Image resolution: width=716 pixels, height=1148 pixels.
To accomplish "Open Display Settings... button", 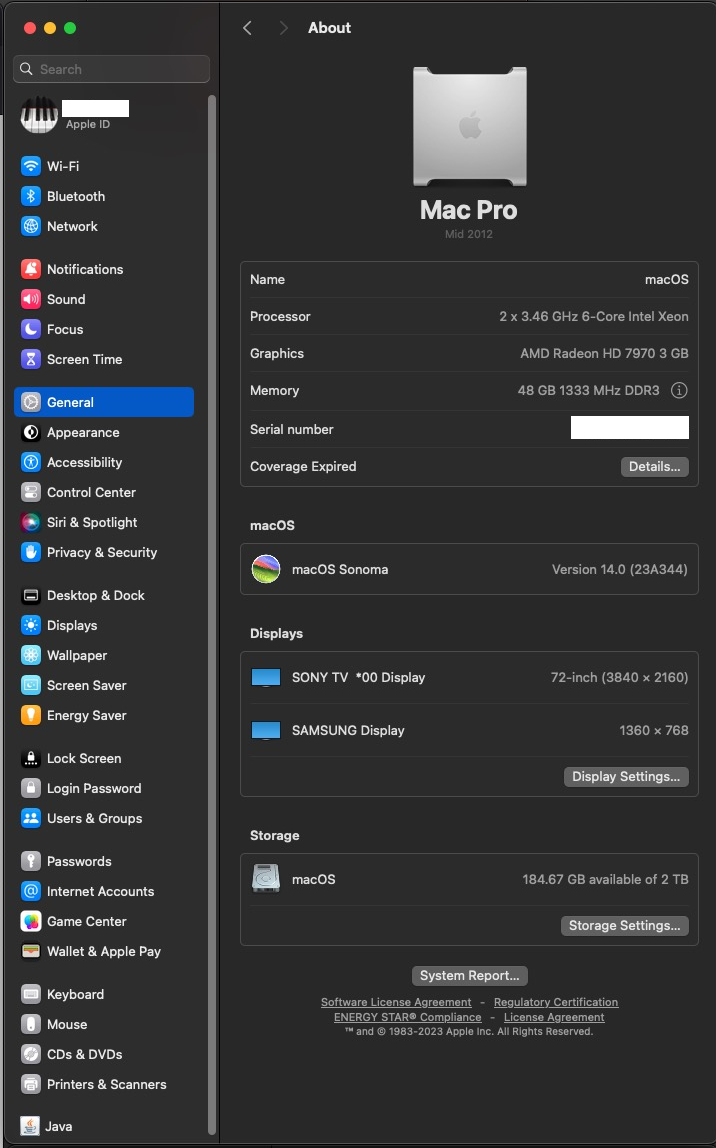I will (x=626, y=777).
